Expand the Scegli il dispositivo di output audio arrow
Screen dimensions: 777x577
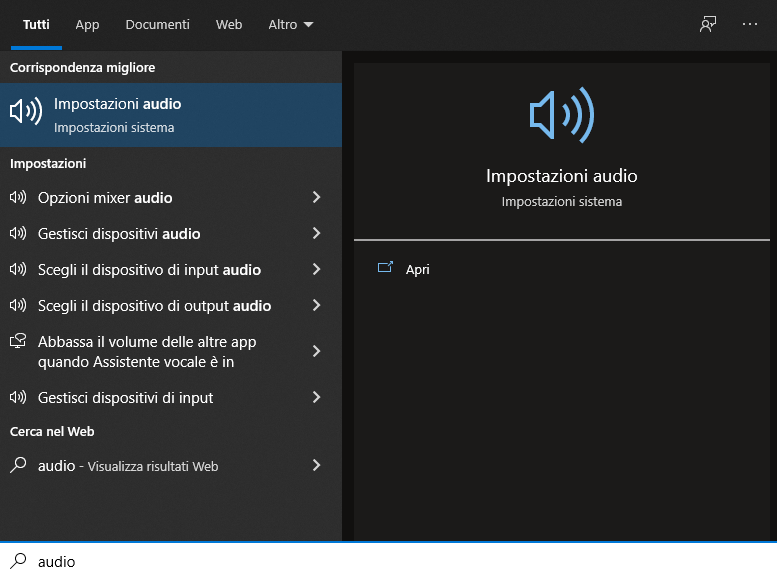pyautogui.click(x=316, y=305)
